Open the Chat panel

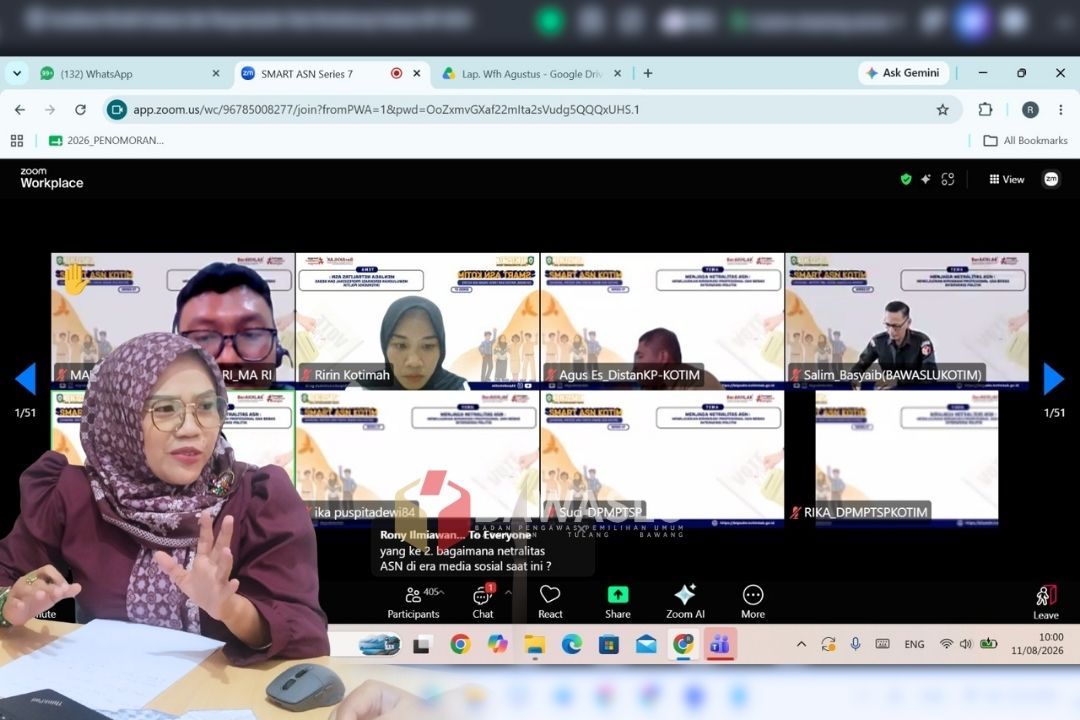pos(483,602)
